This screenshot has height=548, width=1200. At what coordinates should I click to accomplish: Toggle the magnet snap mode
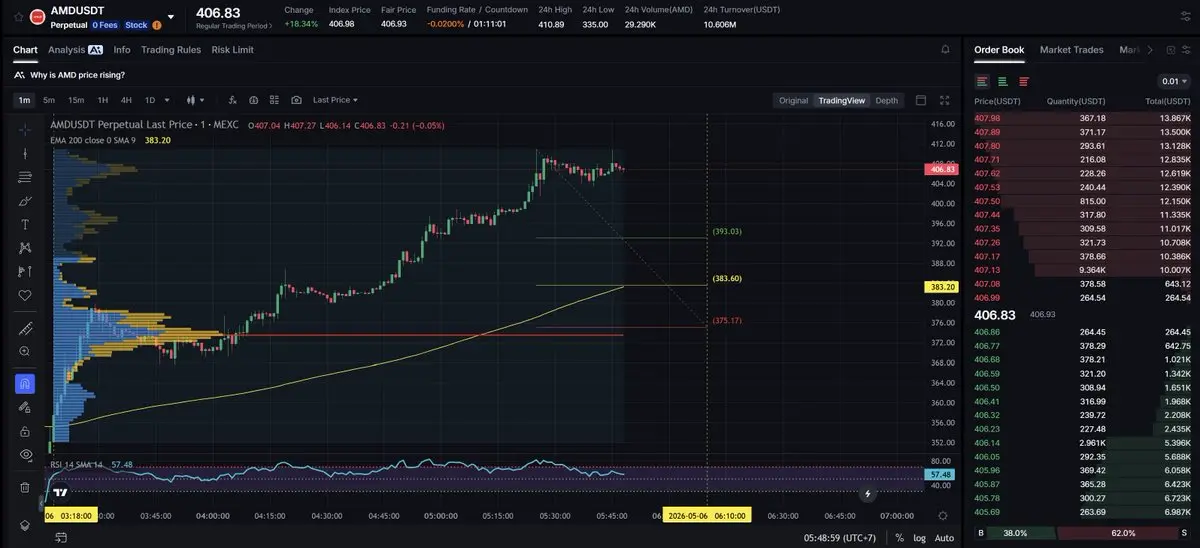coord(25,383)
